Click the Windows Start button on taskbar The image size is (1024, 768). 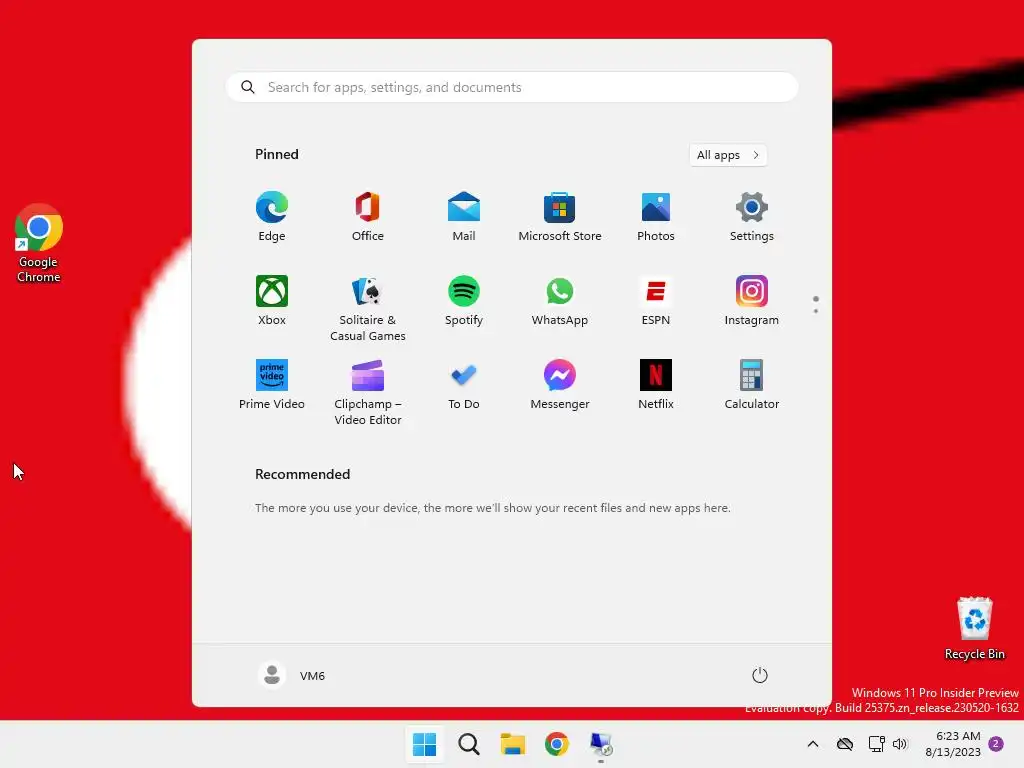click(424, 744)
